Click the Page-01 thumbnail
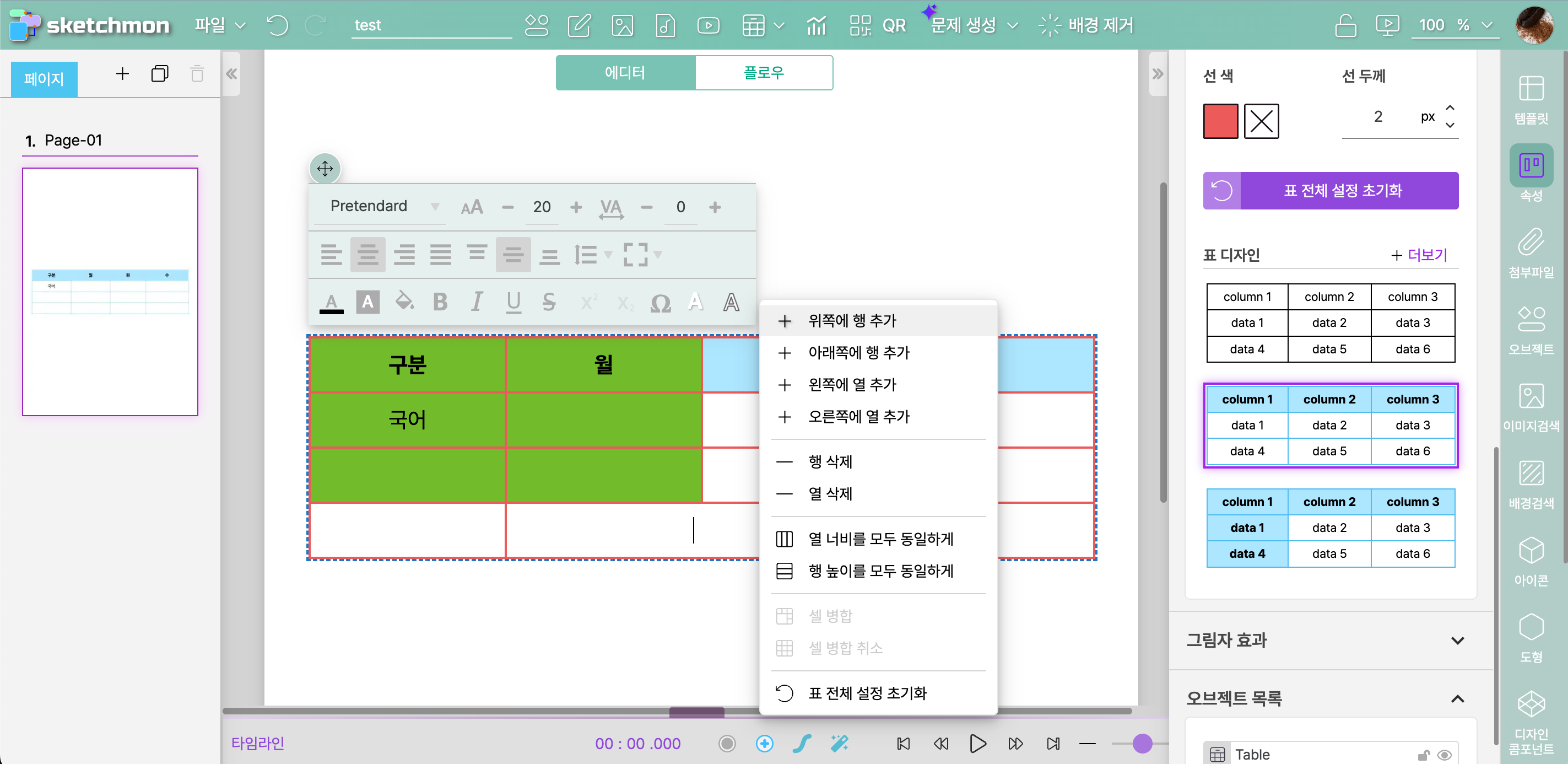 [110, 292]
